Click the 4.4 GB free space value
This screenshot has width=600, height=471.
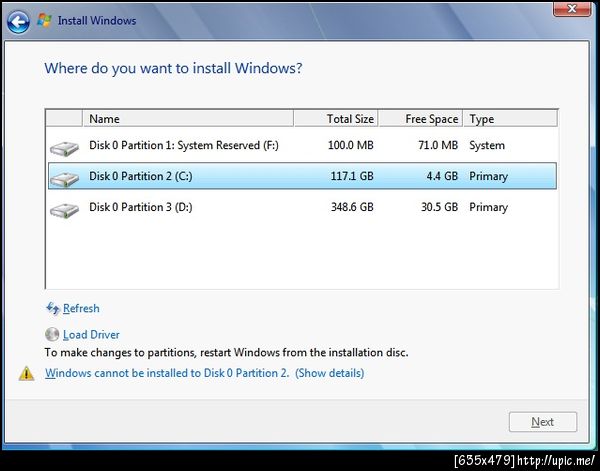tap(442, 176)
